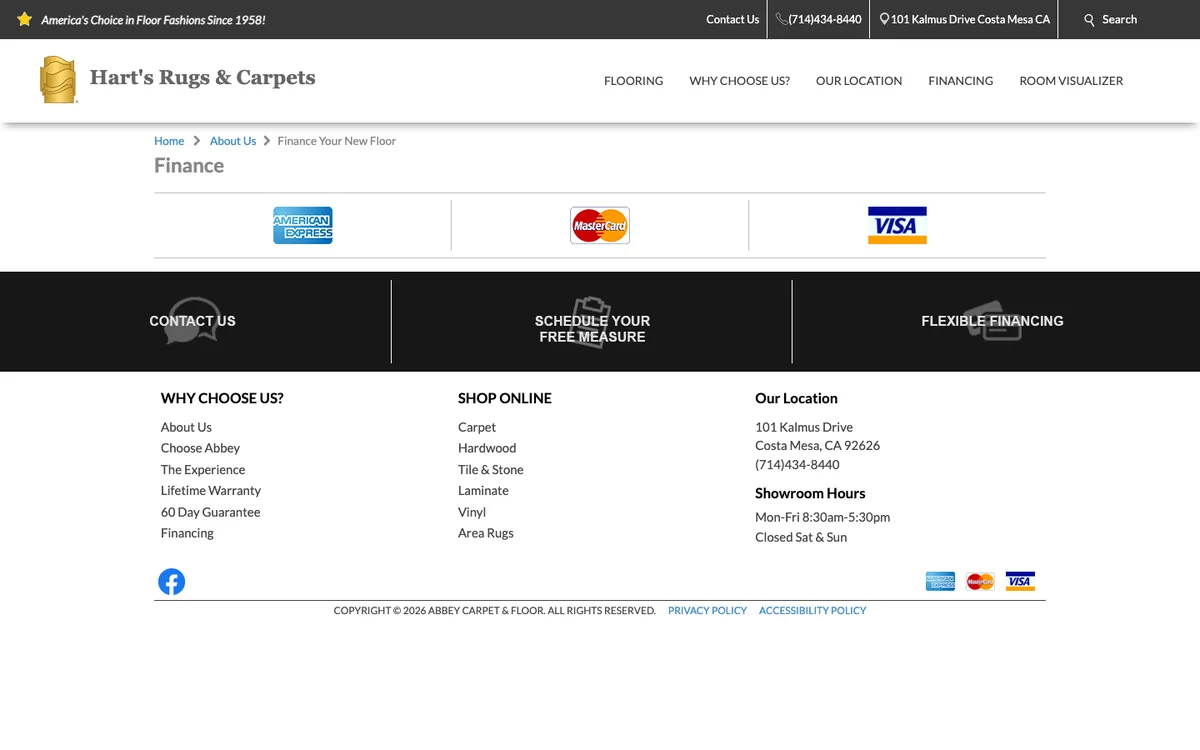Click the magnifying glass search icon
The width and height of the screenshot is (1200, 750).
(1090, 20)
